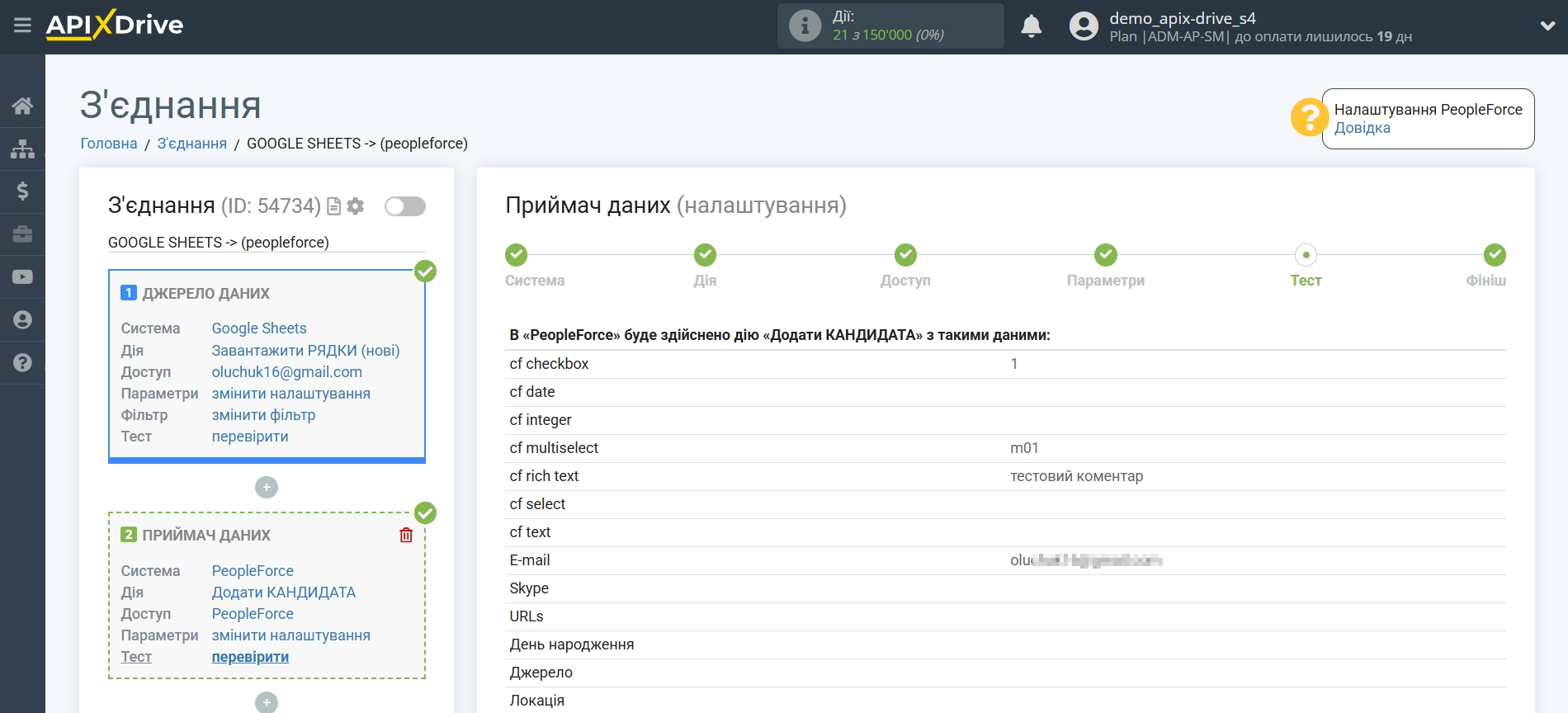Click the actions info icon

coord(805,26)
